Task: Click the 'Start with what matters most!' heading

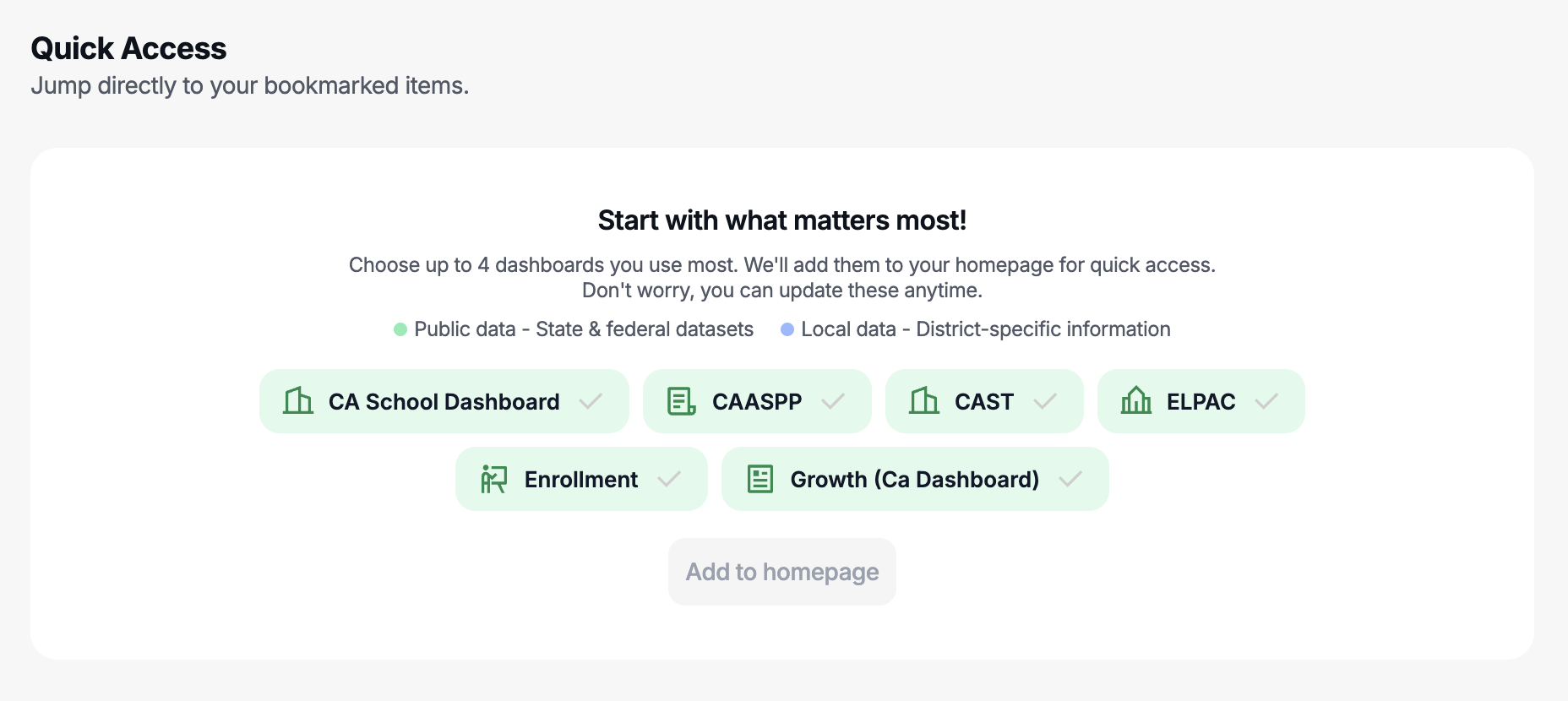Action: click(x=782, y=220)
